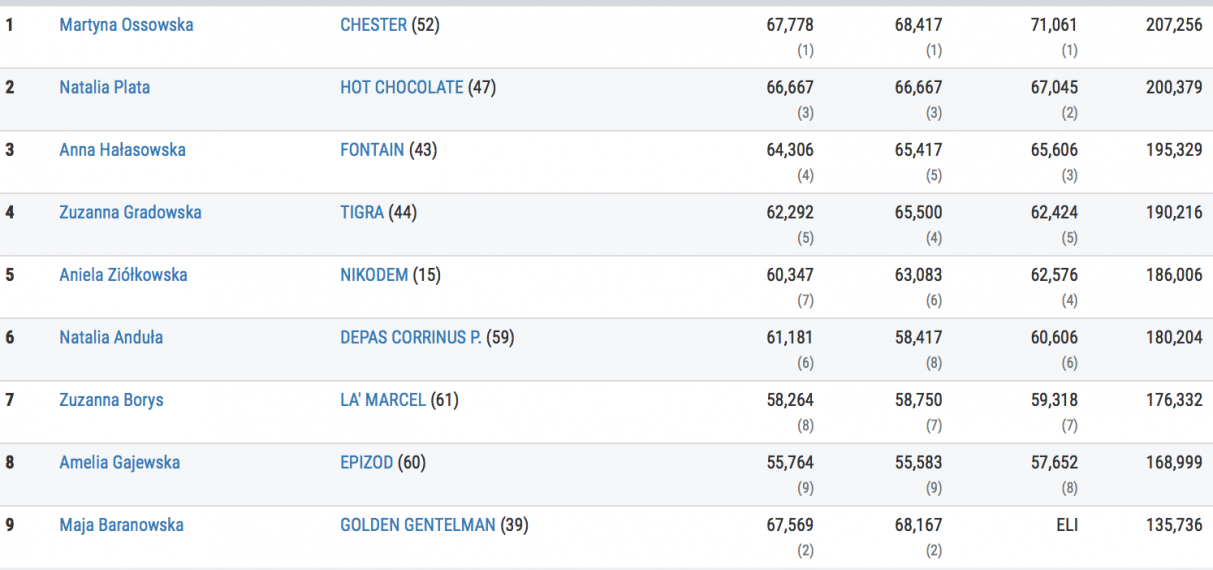Viewport: 1213px width, 570px height.
Task: Click the Anna Hałasowska rider name
Action: 122,150
